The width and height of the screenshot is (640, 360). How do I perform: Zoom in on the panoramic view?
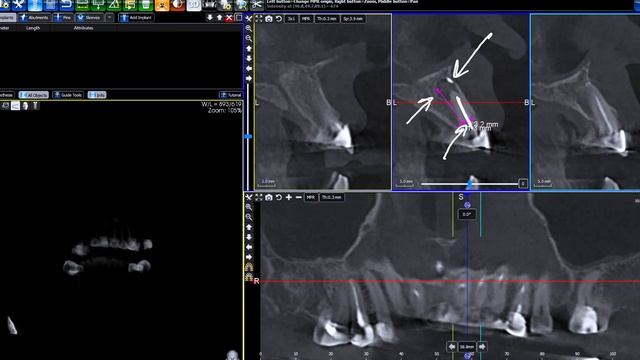coord(249,207)
